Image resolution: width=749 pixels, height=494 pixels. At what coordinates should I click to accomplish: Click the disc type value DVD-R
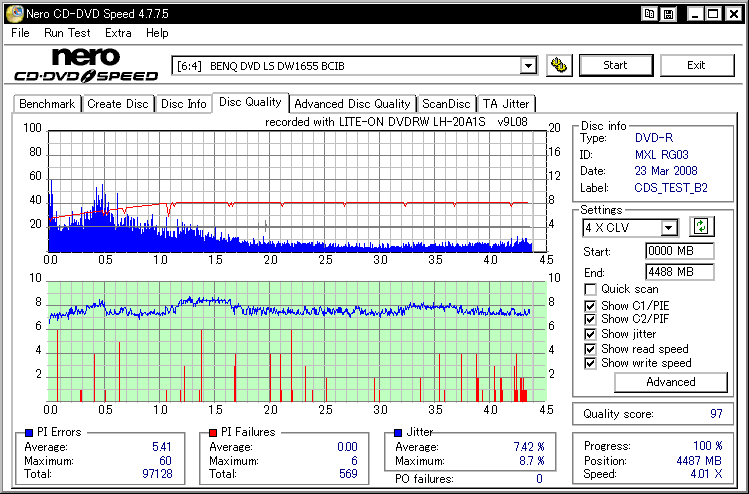pos(653,138)
